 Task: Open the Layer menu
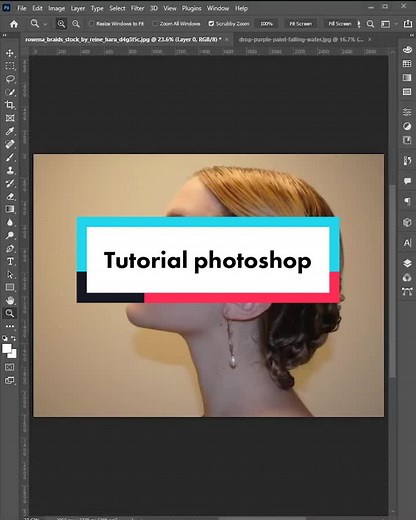pyautogui.click(x=78, y=8)
